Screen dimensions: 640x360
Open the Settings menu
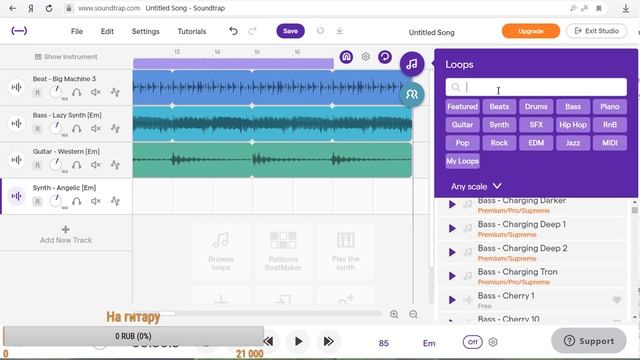[x=146, y=31]
